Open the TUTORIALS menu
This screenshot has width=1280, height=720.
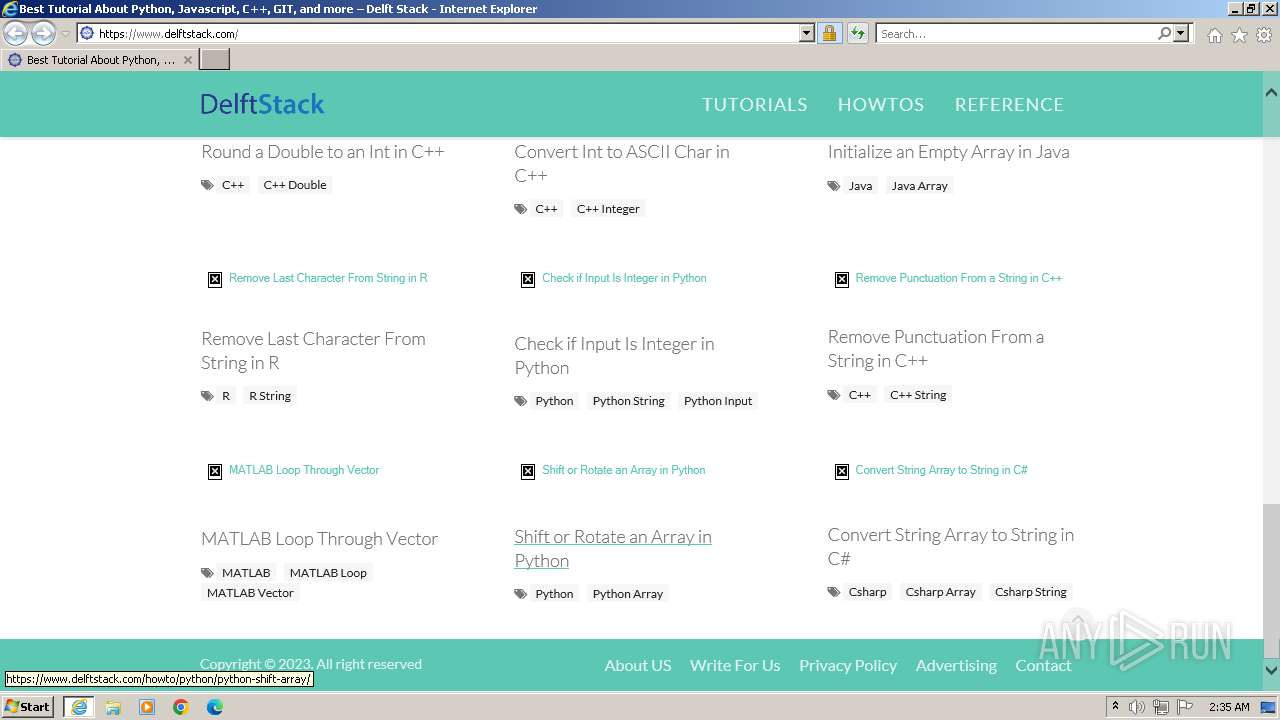coord(754,104)
